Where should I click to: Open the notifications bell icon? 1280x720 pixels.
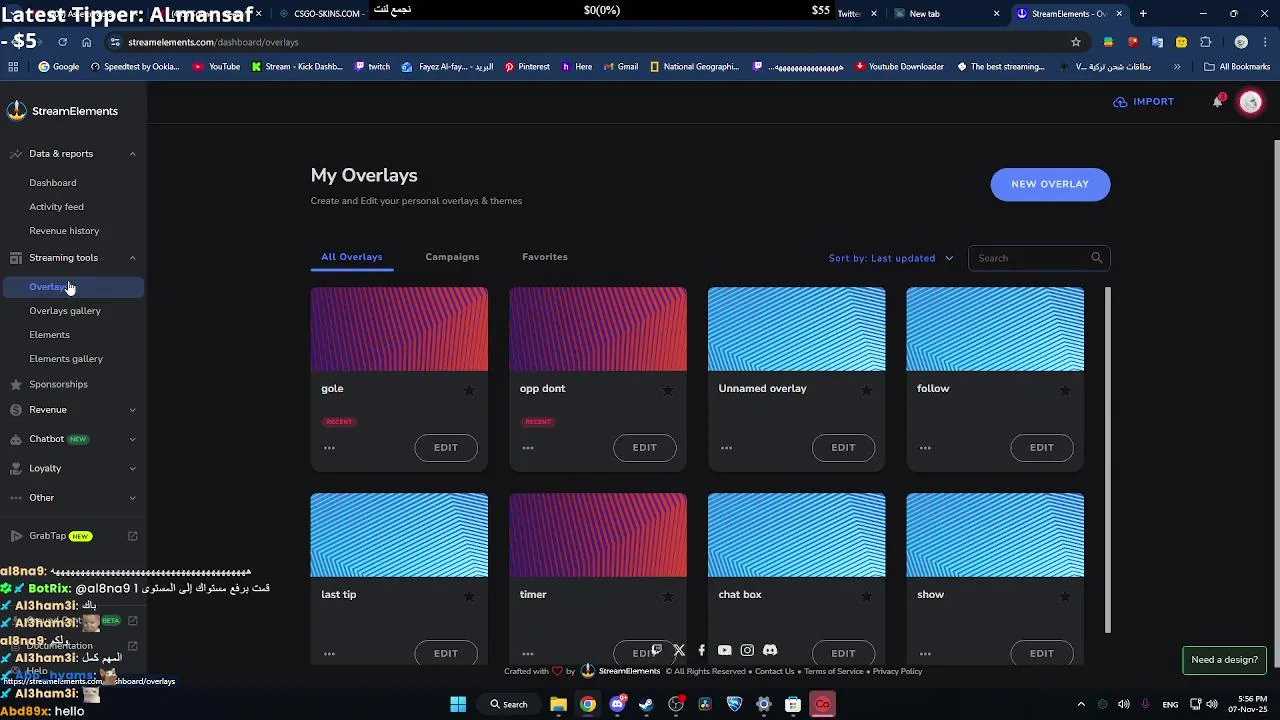point(1217,102)
